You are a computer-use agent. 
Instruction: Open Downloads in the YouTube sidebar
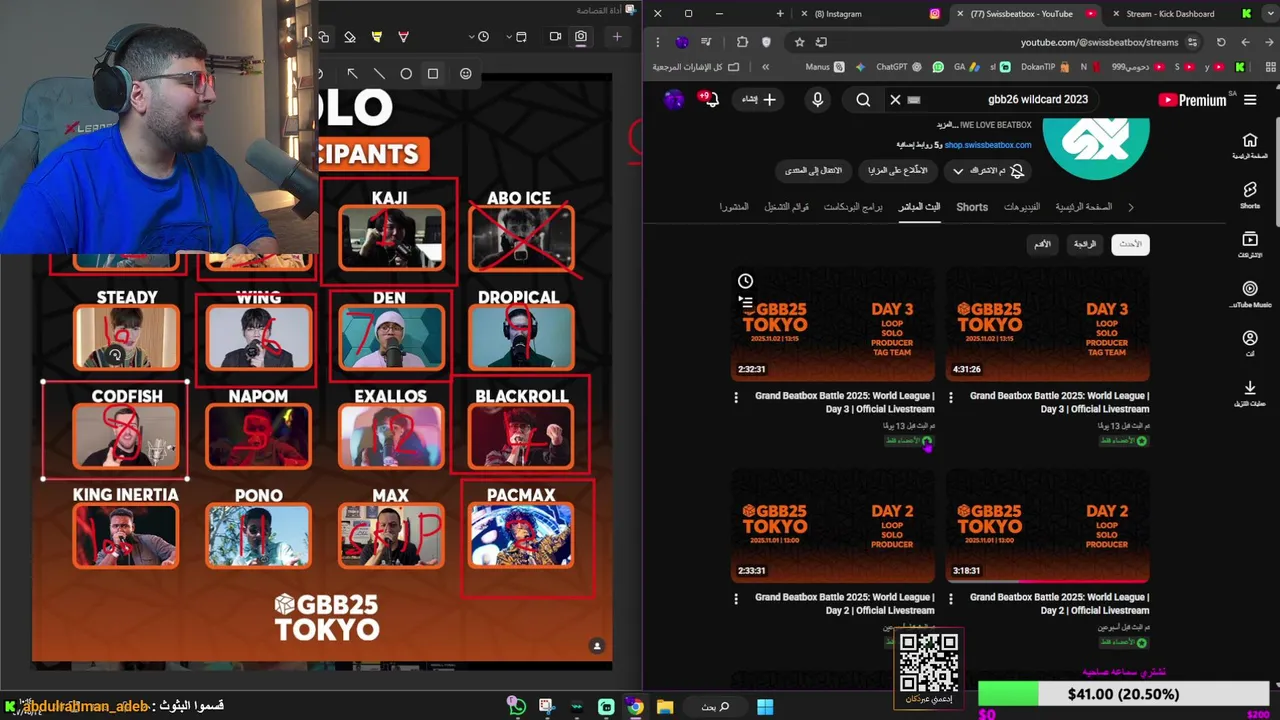pyautogui.click(x=1250, y=393)
